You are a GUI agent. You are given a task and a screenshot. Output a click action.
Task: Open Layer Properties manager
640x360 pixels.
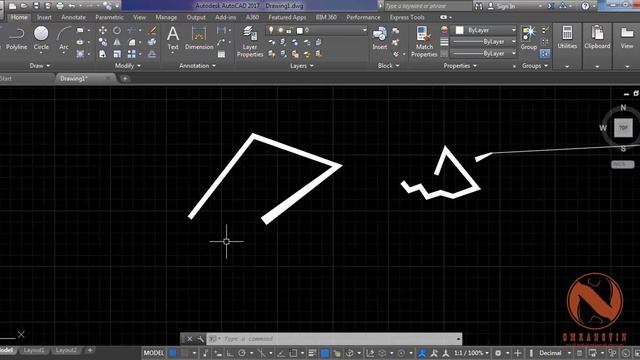(250, 41)
